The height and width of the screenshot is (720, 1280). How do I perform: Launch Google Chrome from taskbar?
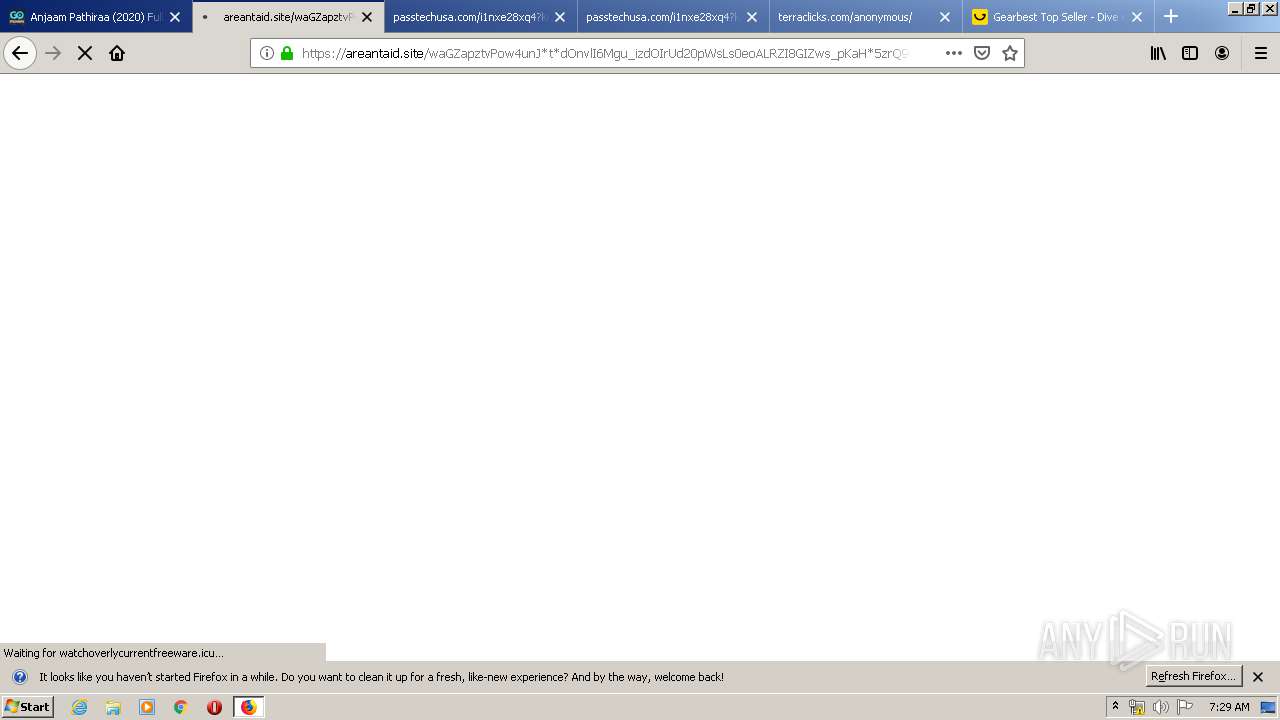click(181, 707)
